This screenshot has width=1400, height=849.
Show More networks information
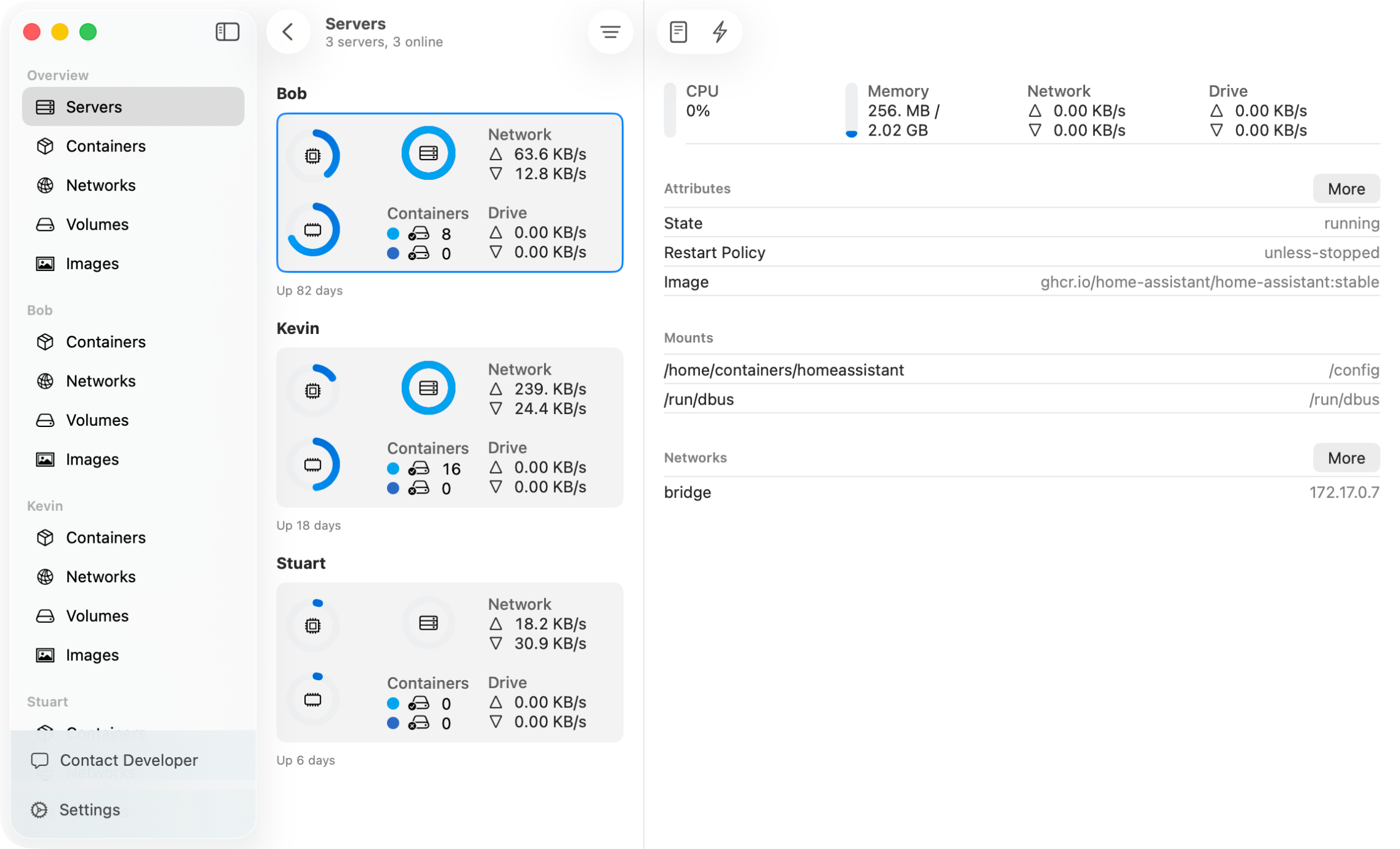[1346, 458]
